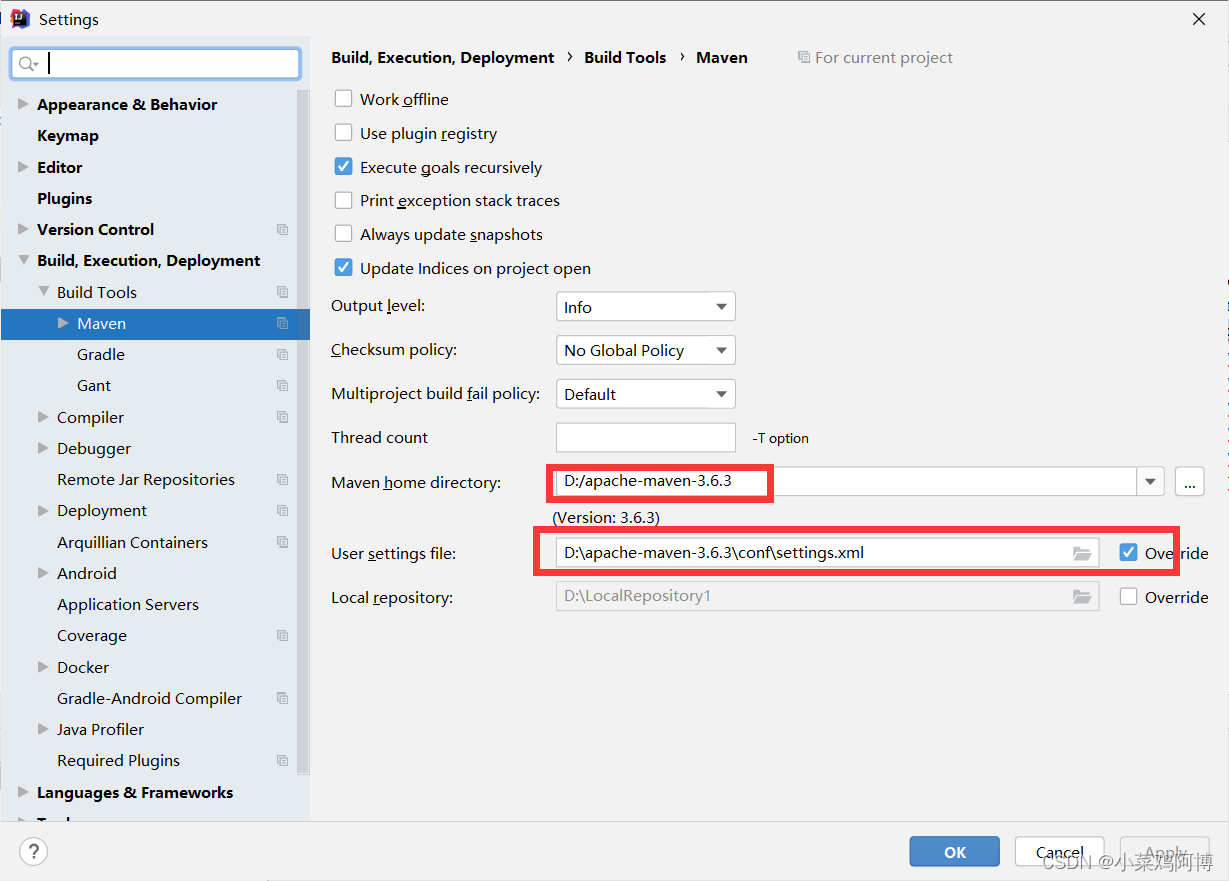
Task: Click project-level icon beside Arquillian Containers
Action: click(283, 542)
